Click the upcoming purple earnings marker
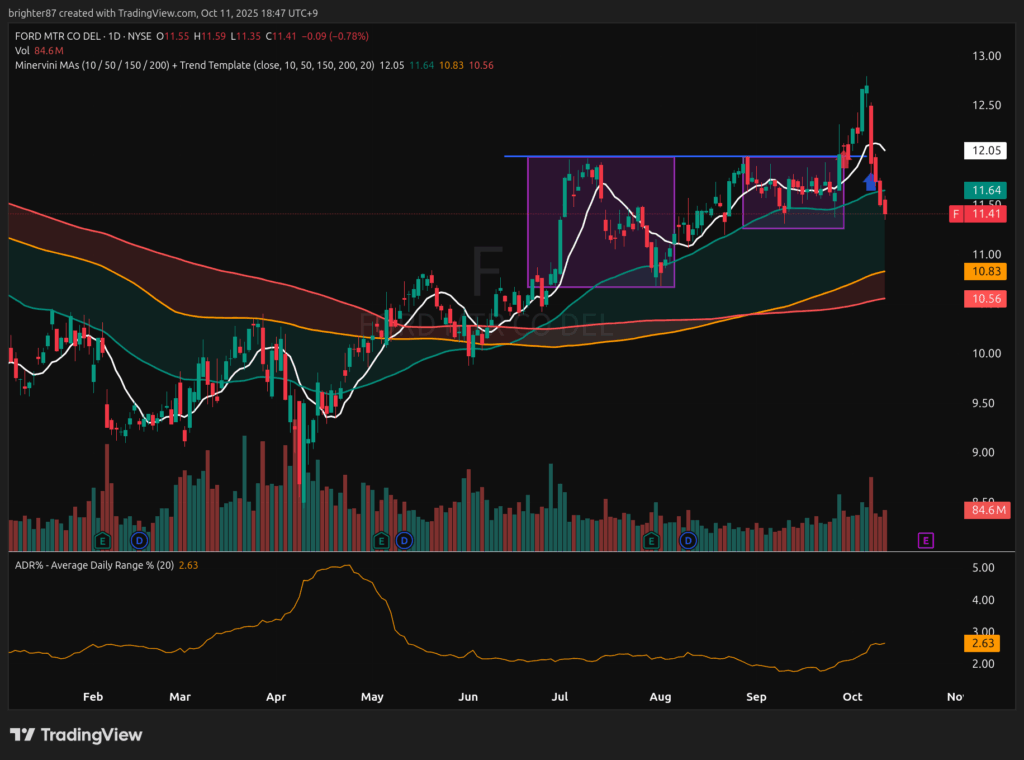 (926, 540)
